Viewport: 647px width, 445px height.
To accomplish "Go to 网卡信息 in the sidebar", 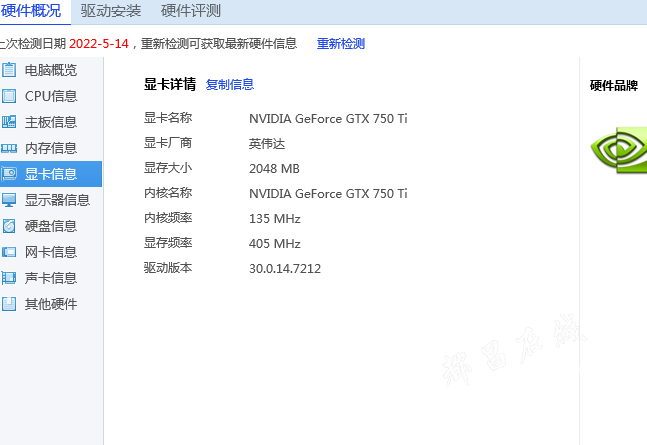I will [51, 252].
